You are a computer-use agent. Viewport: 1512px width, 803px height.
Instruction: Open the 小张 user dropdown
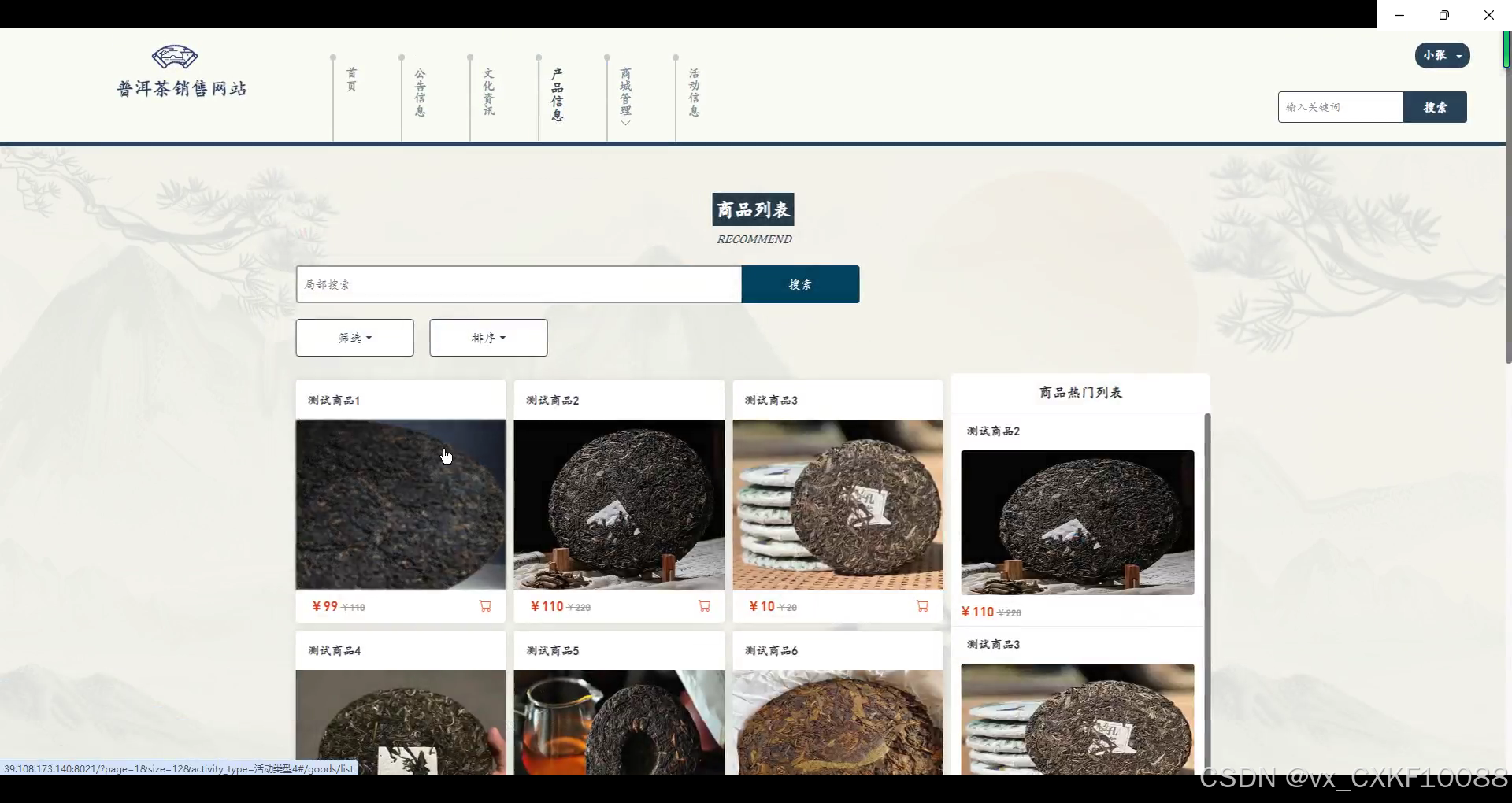point(1442,55)
